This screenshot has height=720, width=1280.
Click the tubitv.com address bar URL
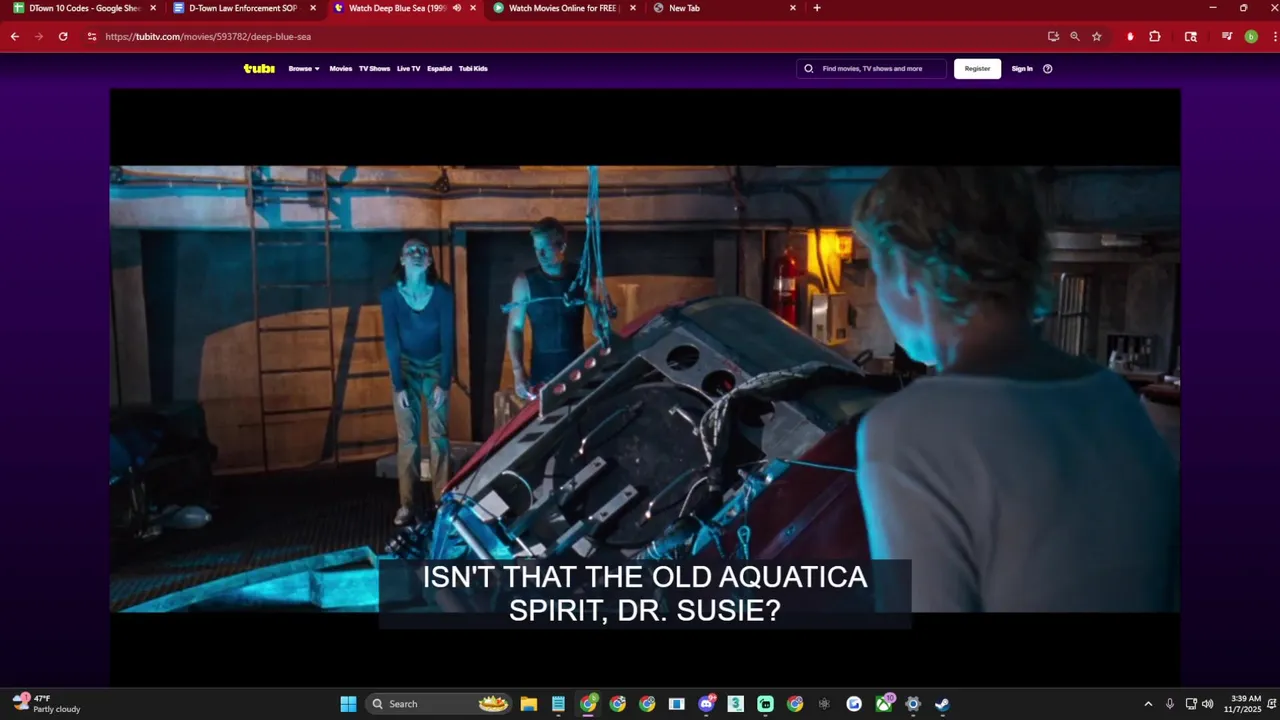point(208,36)
